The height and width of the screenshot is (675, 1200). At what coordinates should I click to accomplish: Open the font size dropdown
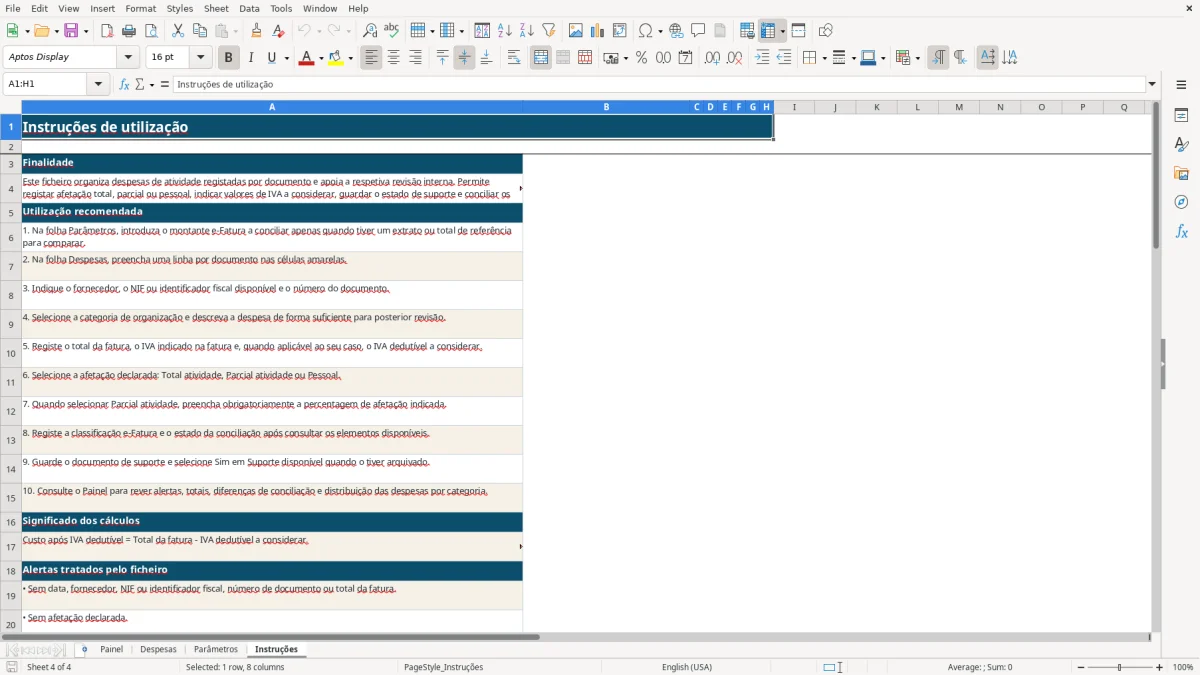(200, 57)
